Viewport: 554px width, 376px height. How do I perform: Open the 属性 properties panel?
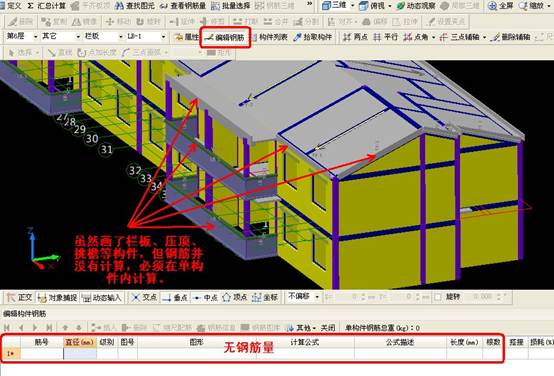(187, 37)
